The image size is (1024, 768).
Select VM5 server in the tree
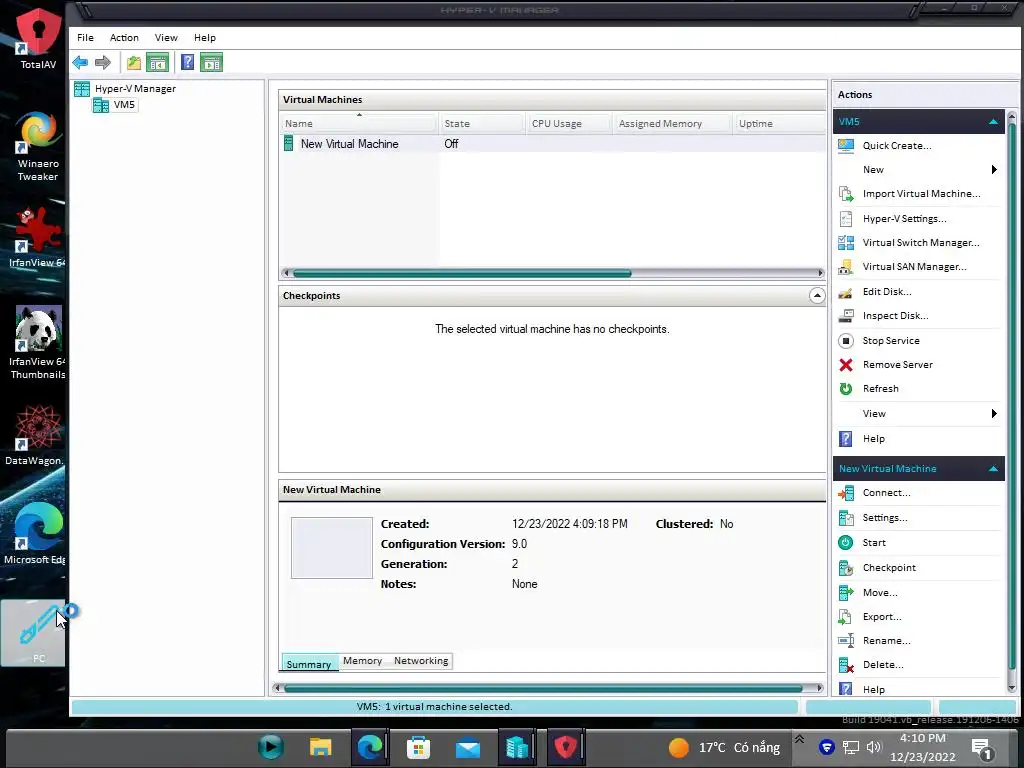pyautogui.click(x=124, y=104)
